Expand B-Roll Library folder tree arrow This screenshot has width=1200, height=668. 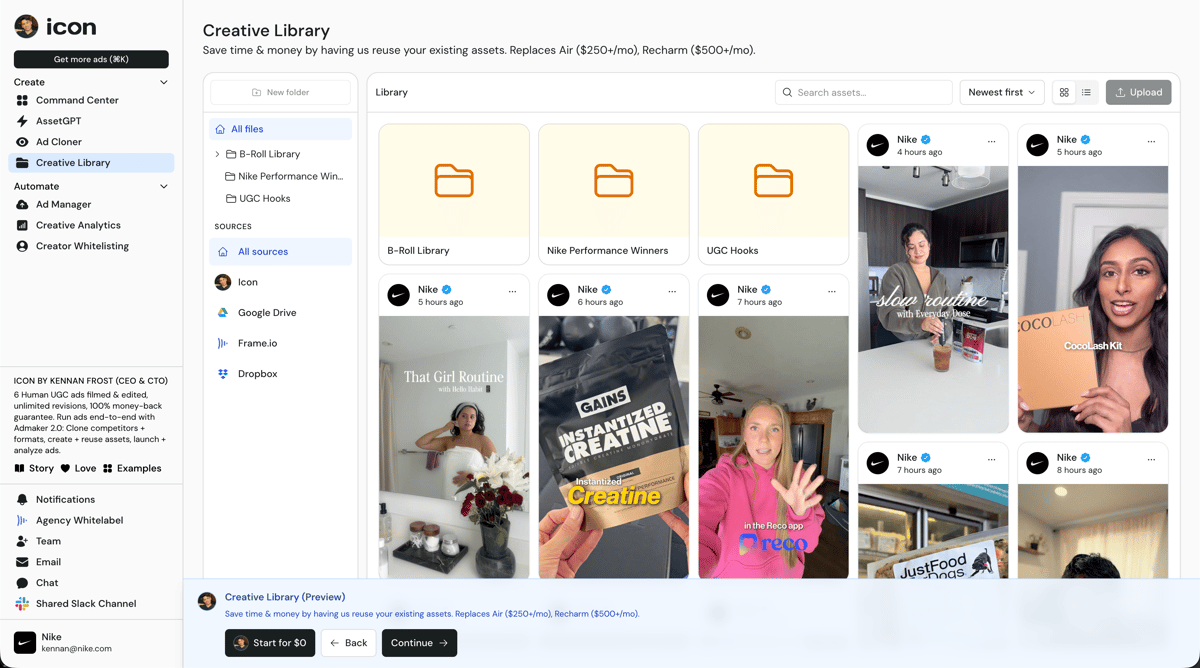click(217, 154)
